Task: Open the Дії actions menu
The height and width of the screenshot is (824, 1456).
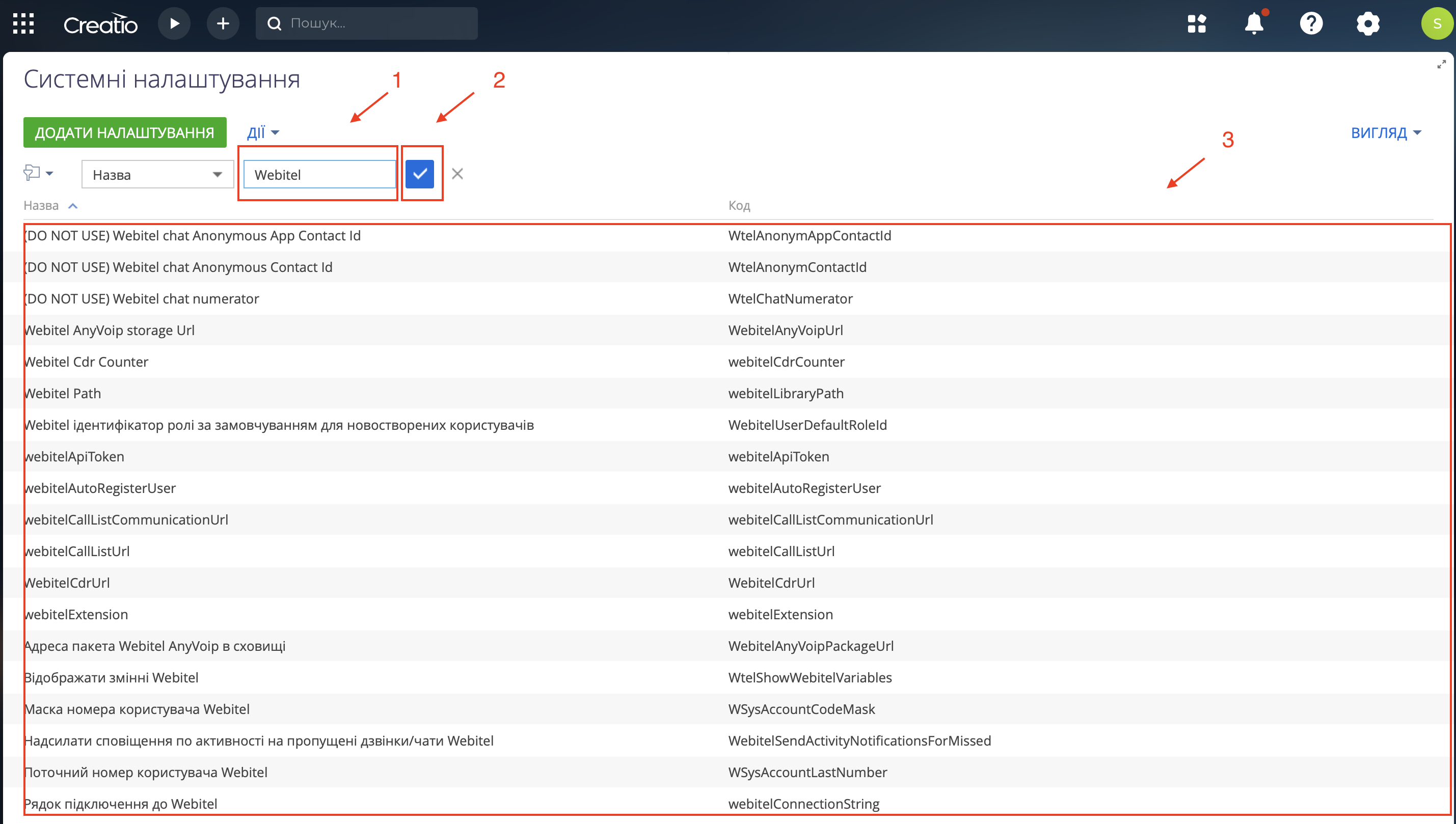Action: click(x=263, y=132)
